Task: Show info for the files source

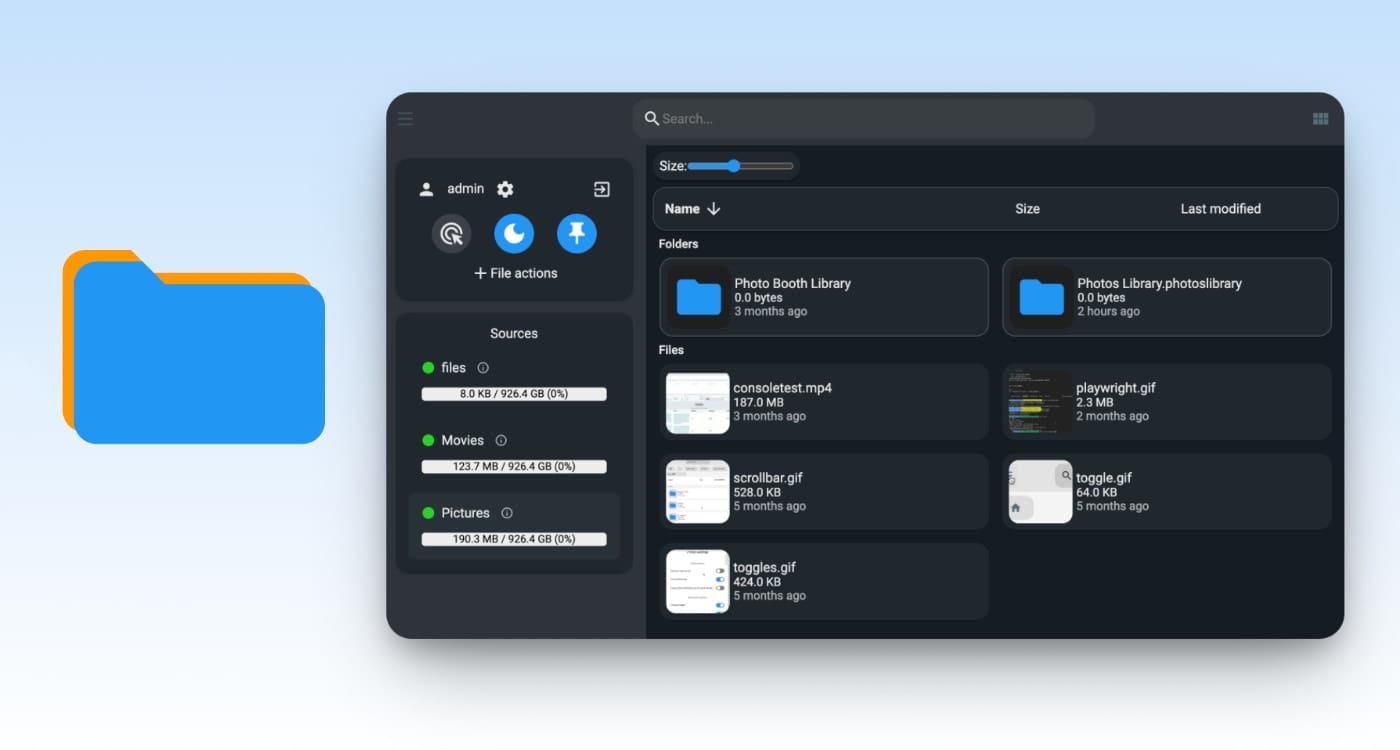Action: [483, 367]
